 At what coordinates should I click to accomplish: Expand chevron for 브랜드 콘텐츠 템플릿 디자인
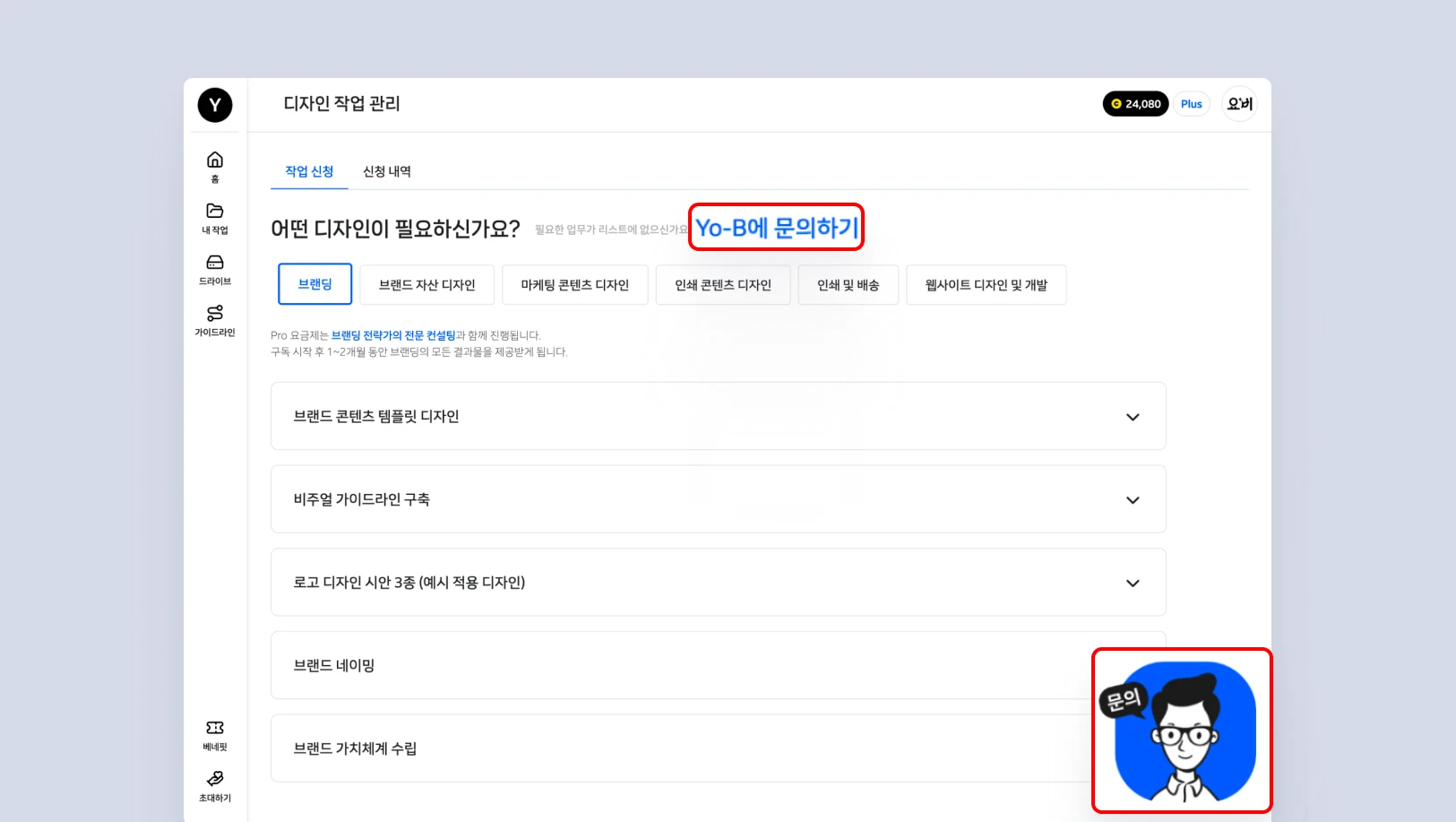[1133, 417]
